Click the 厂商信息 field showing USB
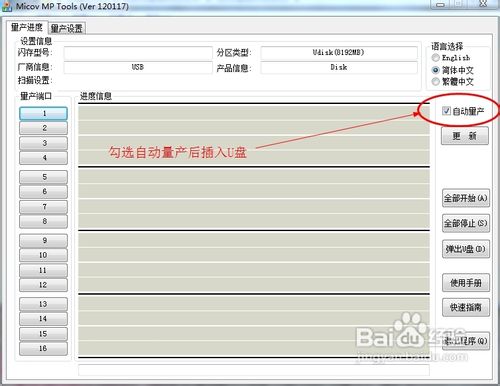Viewport: 500px width, 386px height. [138, 67]
